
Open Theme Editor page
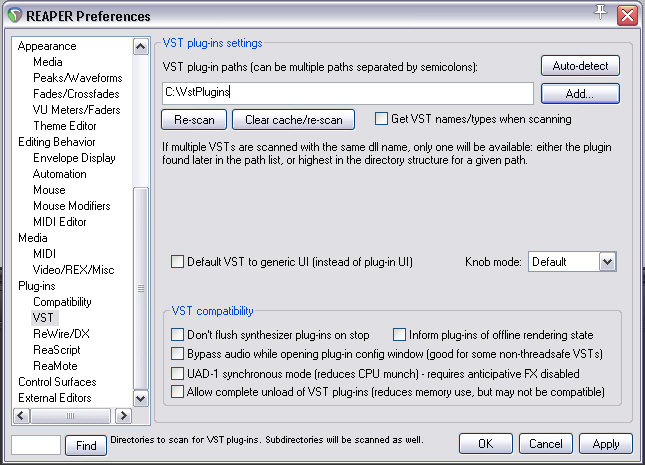click(65, 126)
